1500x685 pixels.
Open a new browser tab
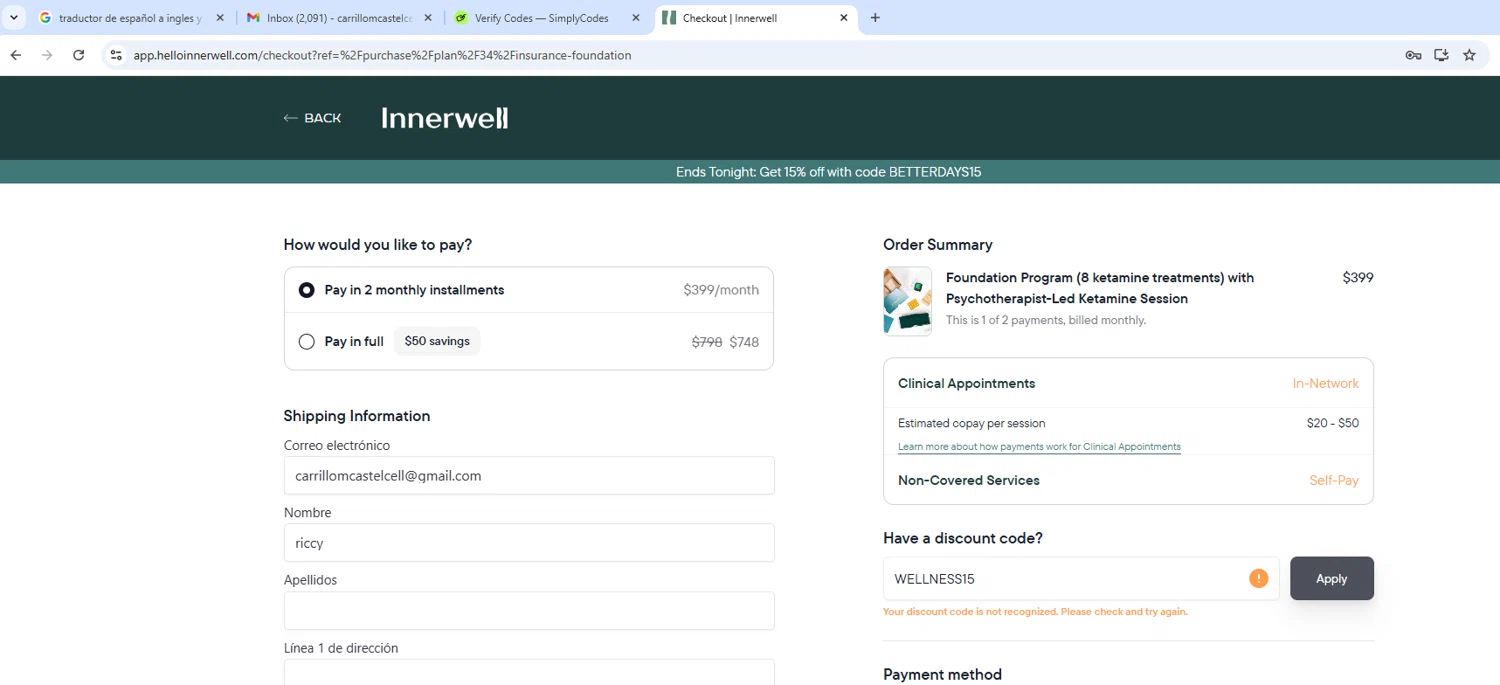click(x=875, y=18)
